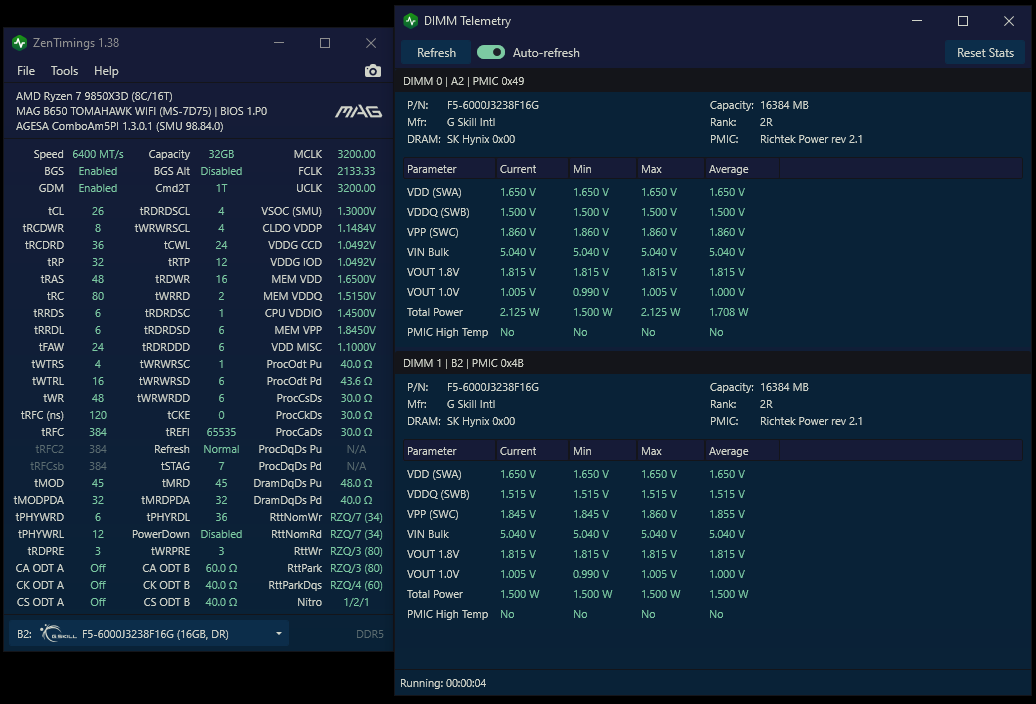
Task: Click the FCLK value 2133.33
Action: tap(356, 171)
